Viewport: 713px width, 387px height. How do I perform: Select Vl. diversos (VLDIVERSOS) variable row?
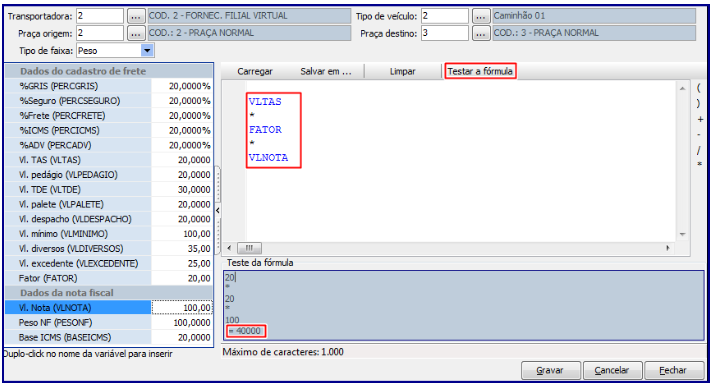108,248
